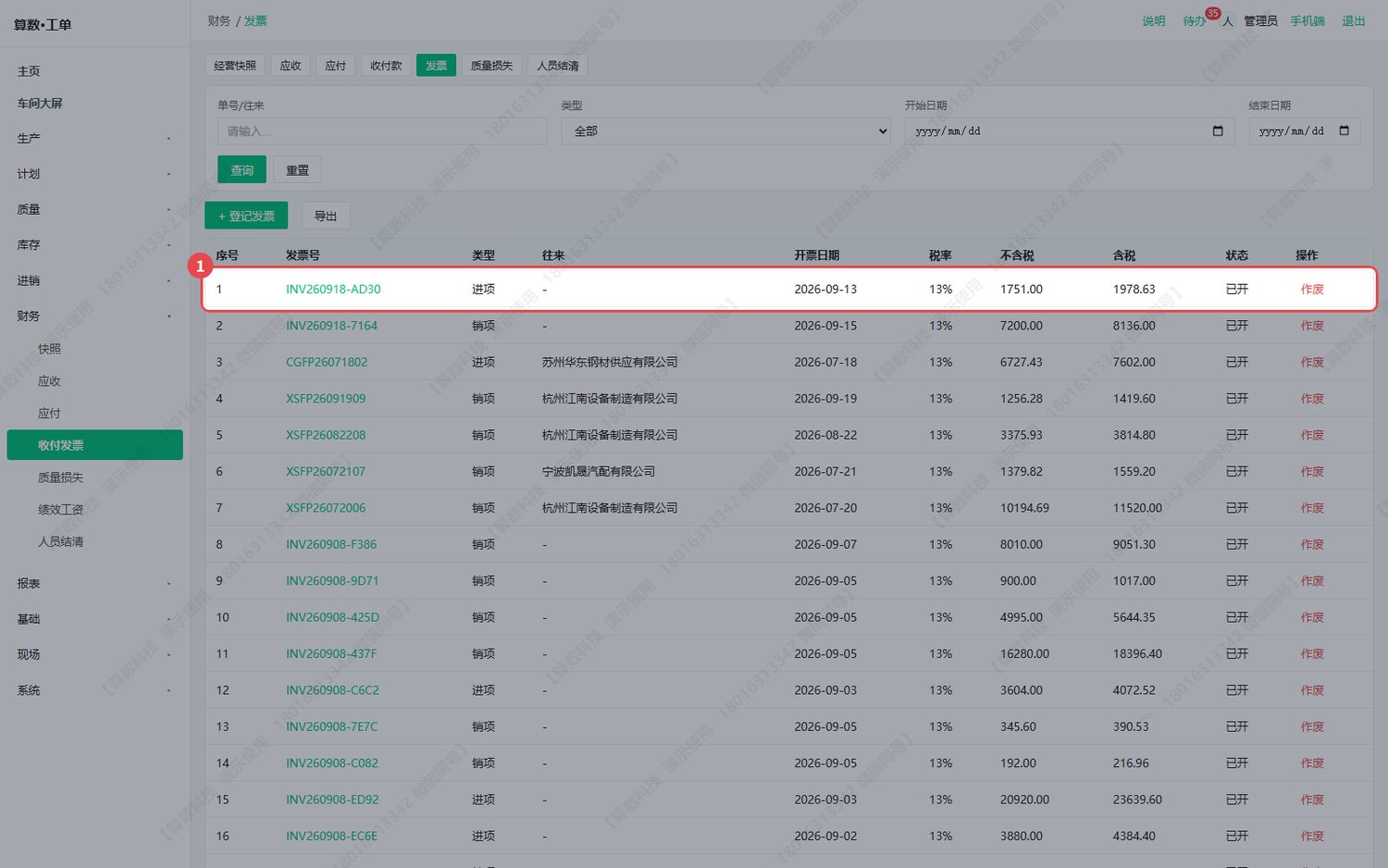1388x868 pixels.
Task: Open 说明 in the top bar
Action: (x=1154, y=21)
